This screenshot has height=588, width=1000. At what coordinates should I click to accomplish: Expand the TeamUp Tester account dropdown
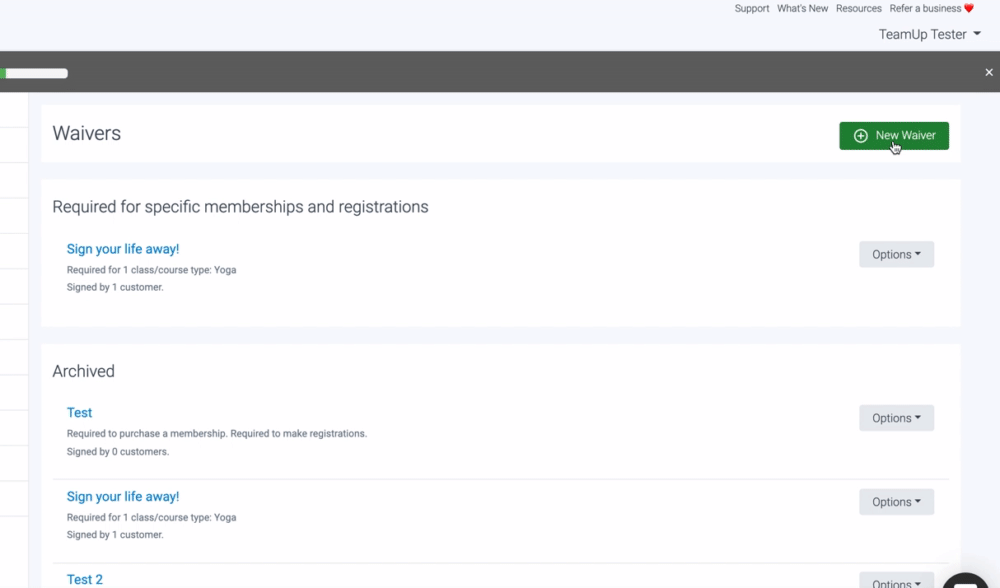tap(929, 34)
